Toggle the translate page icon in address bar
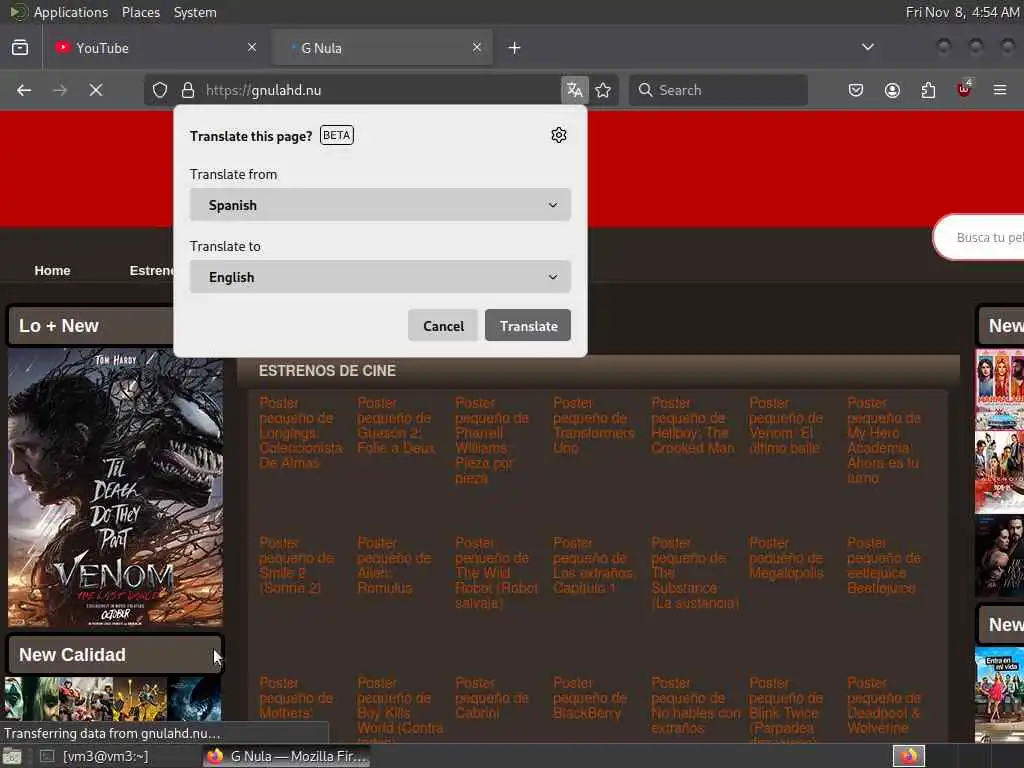Viewport: 1024px width, 768px height. click(x=575, y=90)
